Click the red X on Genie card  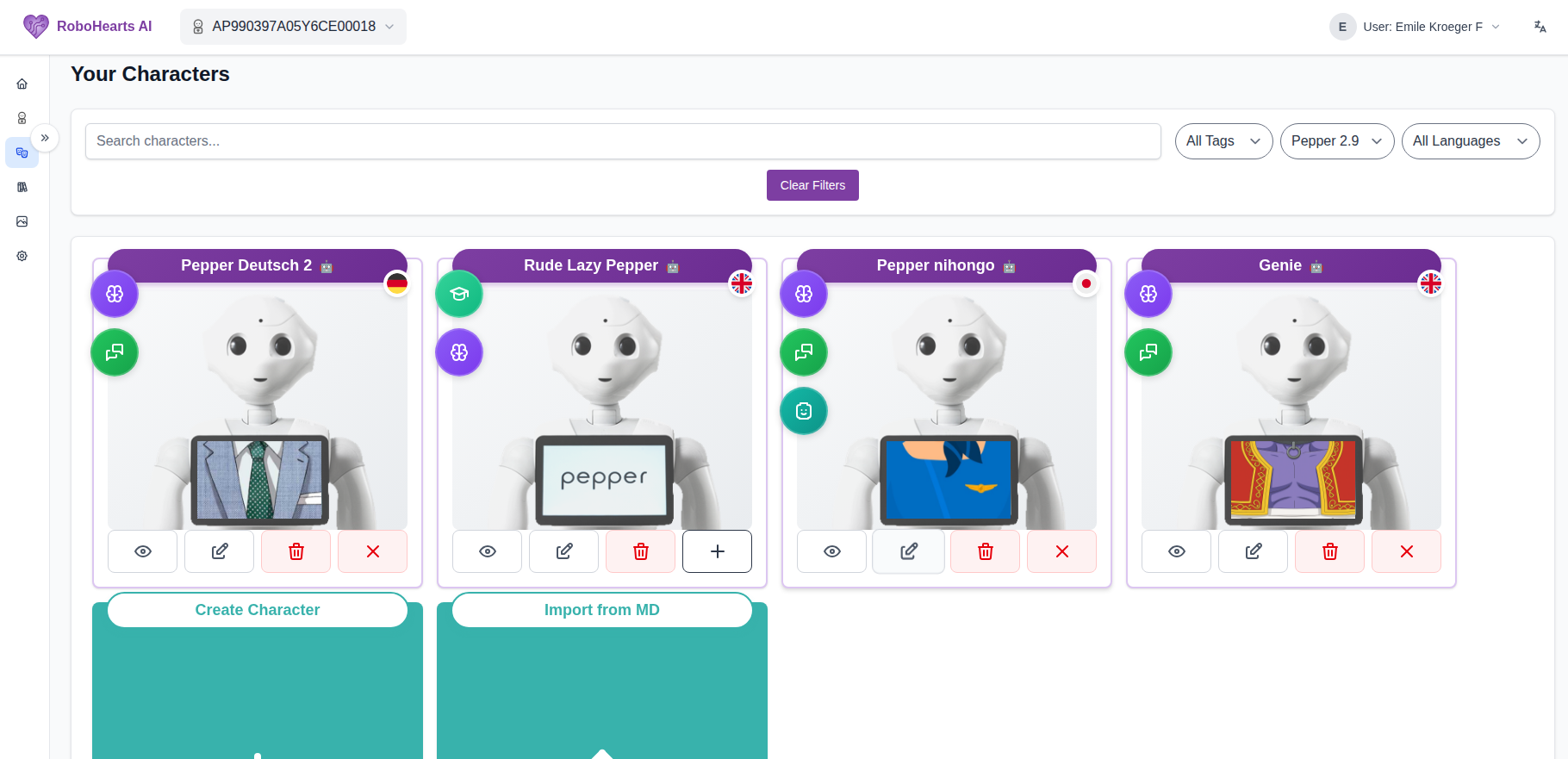pos(1406,551)
